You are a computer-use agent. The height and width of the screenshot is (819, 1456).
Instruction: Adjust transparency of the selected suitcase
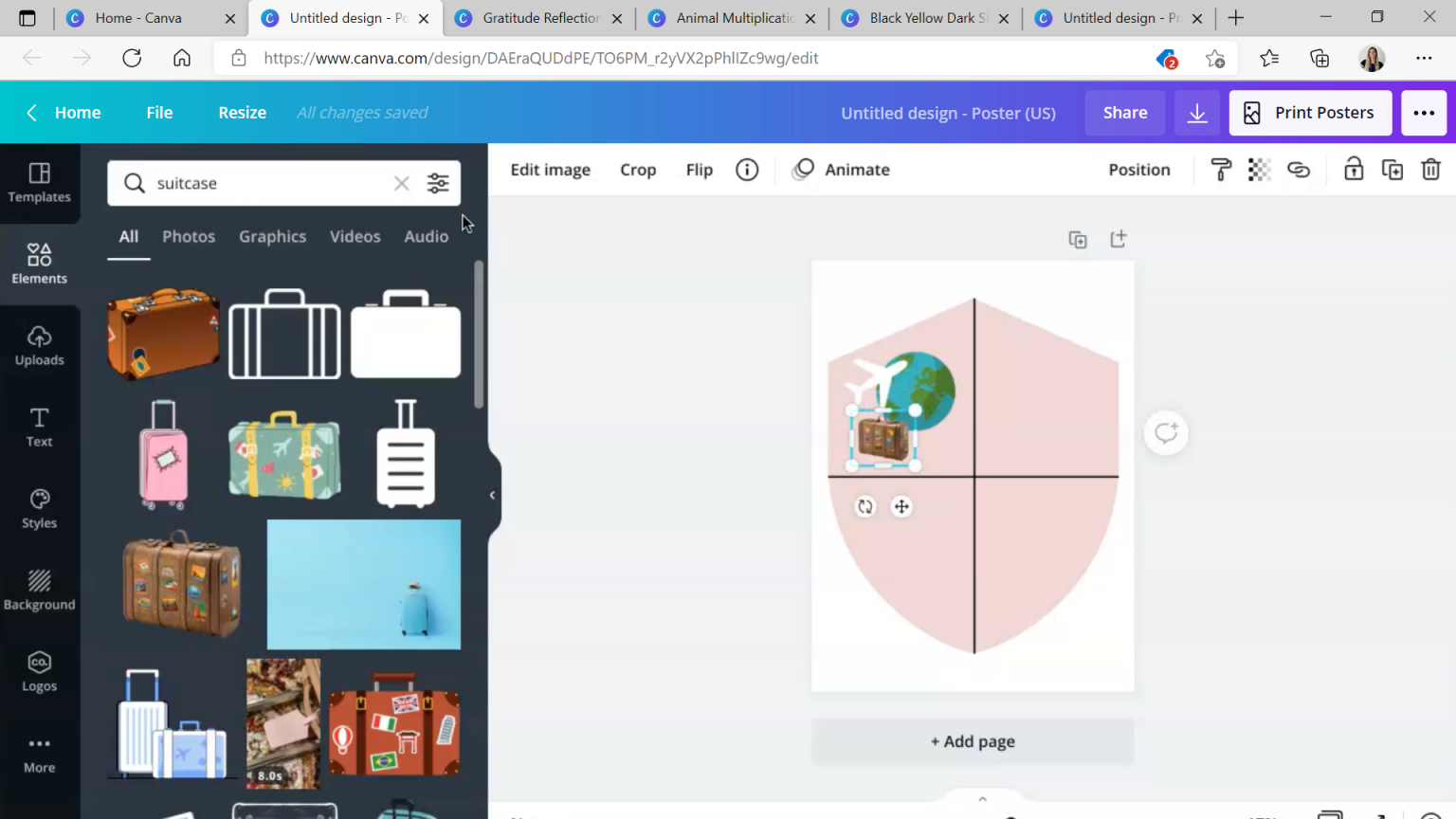1258,170
